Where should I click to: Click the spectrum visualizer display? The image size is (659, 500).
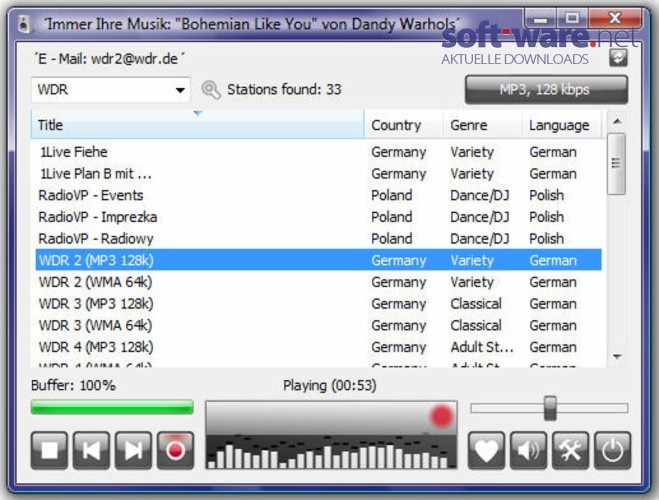pyautogui.click(x=331, y=435)
